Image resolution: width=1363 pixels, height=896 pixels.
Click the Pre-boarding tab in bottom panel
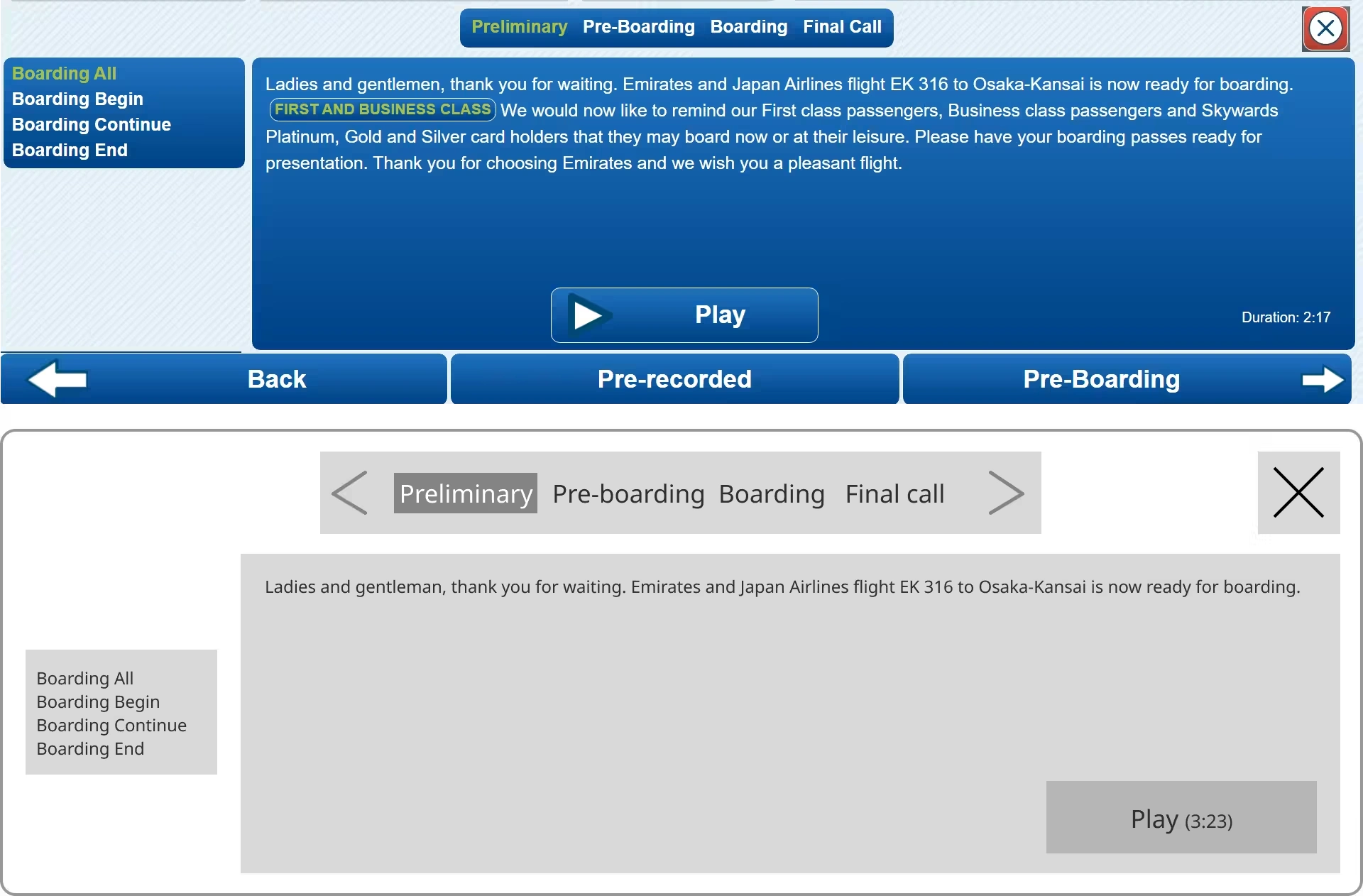[627, 492]
